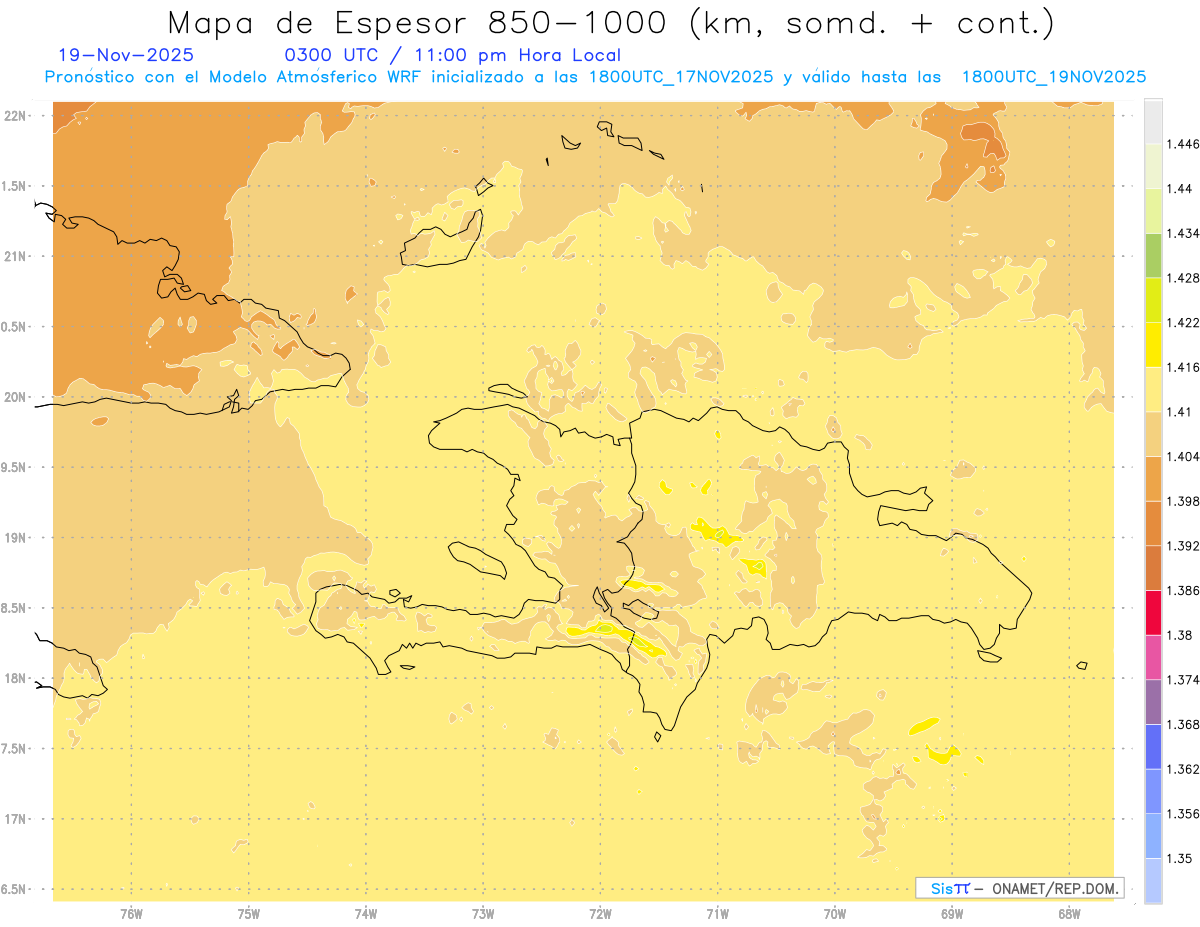Pick the blue legend swatch between 1.362 and 1.368
Viewport: 1200px width, 927px height.
tap(1153, 747)
